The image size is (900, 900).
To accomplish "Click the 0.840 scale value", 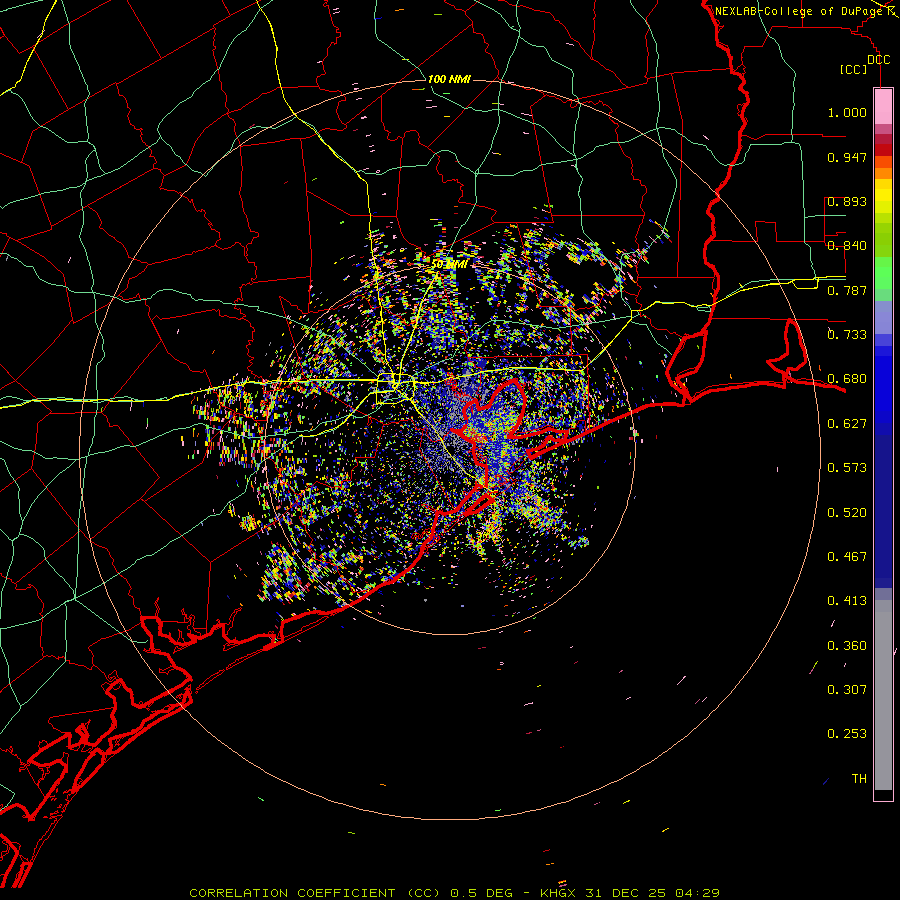I will coord(847,246).
